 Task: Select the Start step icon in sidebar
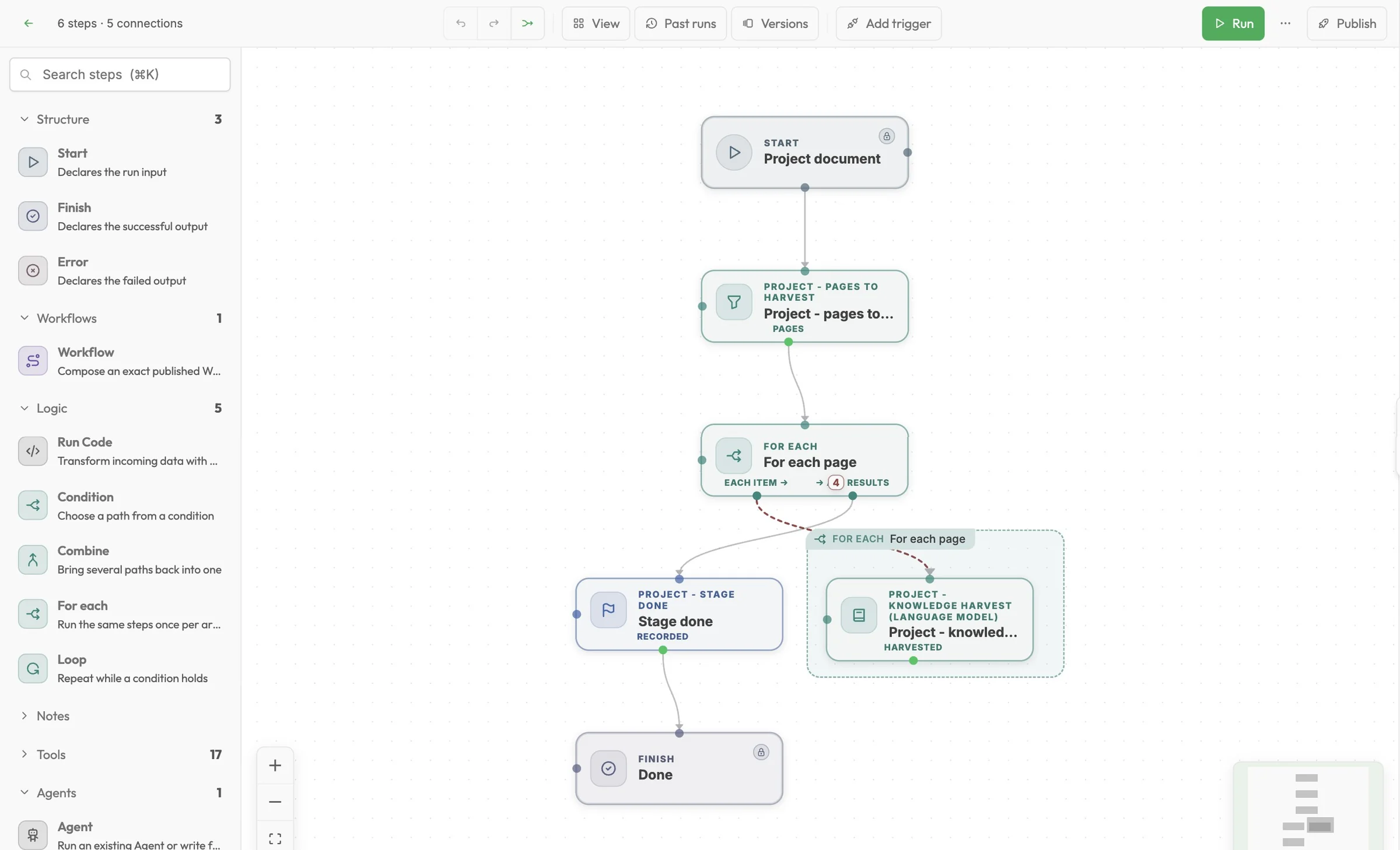coord(33,162)
